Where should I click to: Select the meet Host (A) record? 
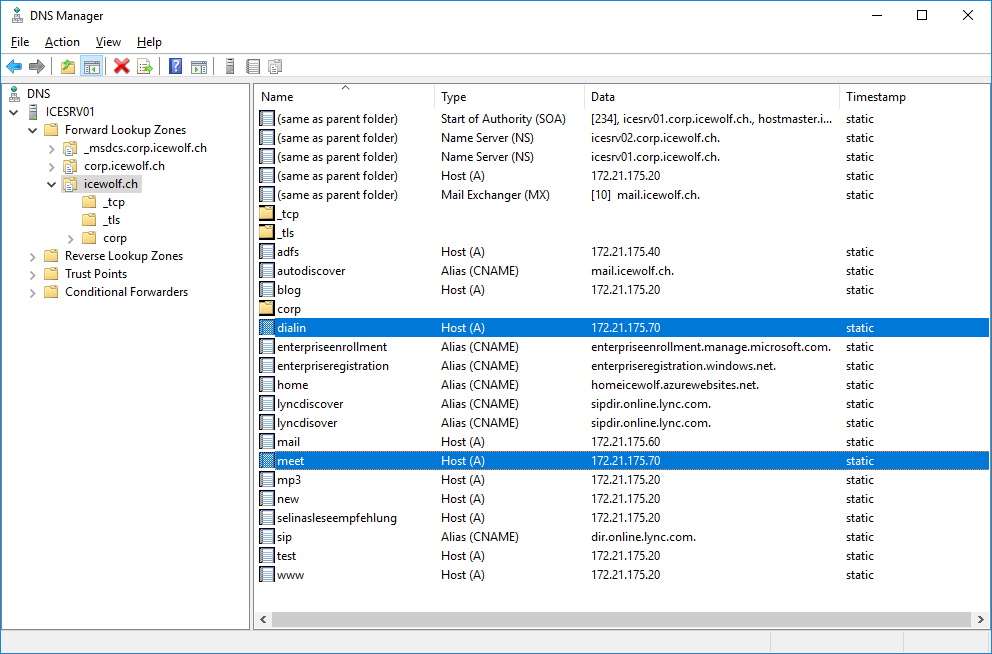(623, 460)
